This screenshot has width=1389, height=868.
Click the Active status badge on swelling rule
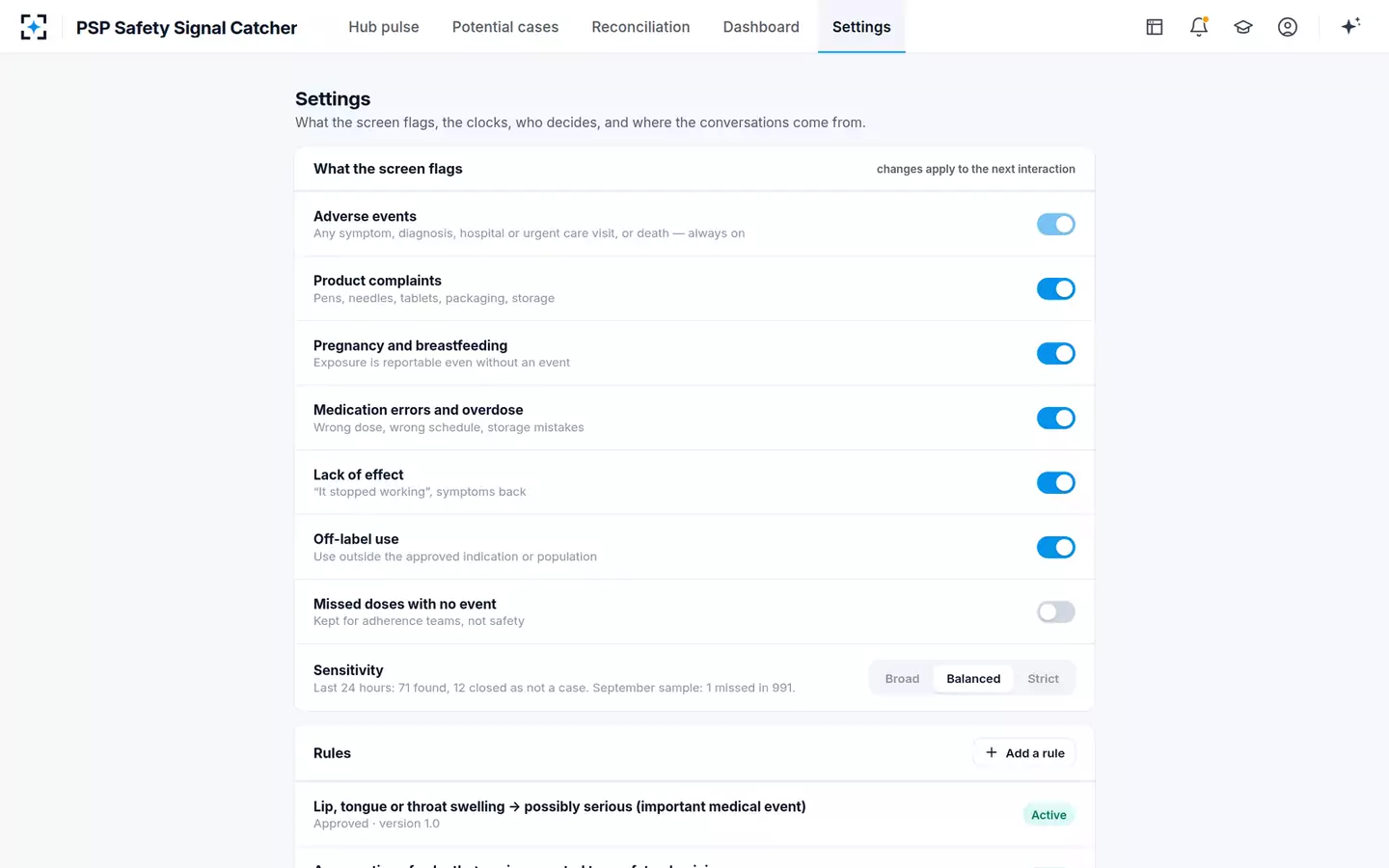point(1049,815)
